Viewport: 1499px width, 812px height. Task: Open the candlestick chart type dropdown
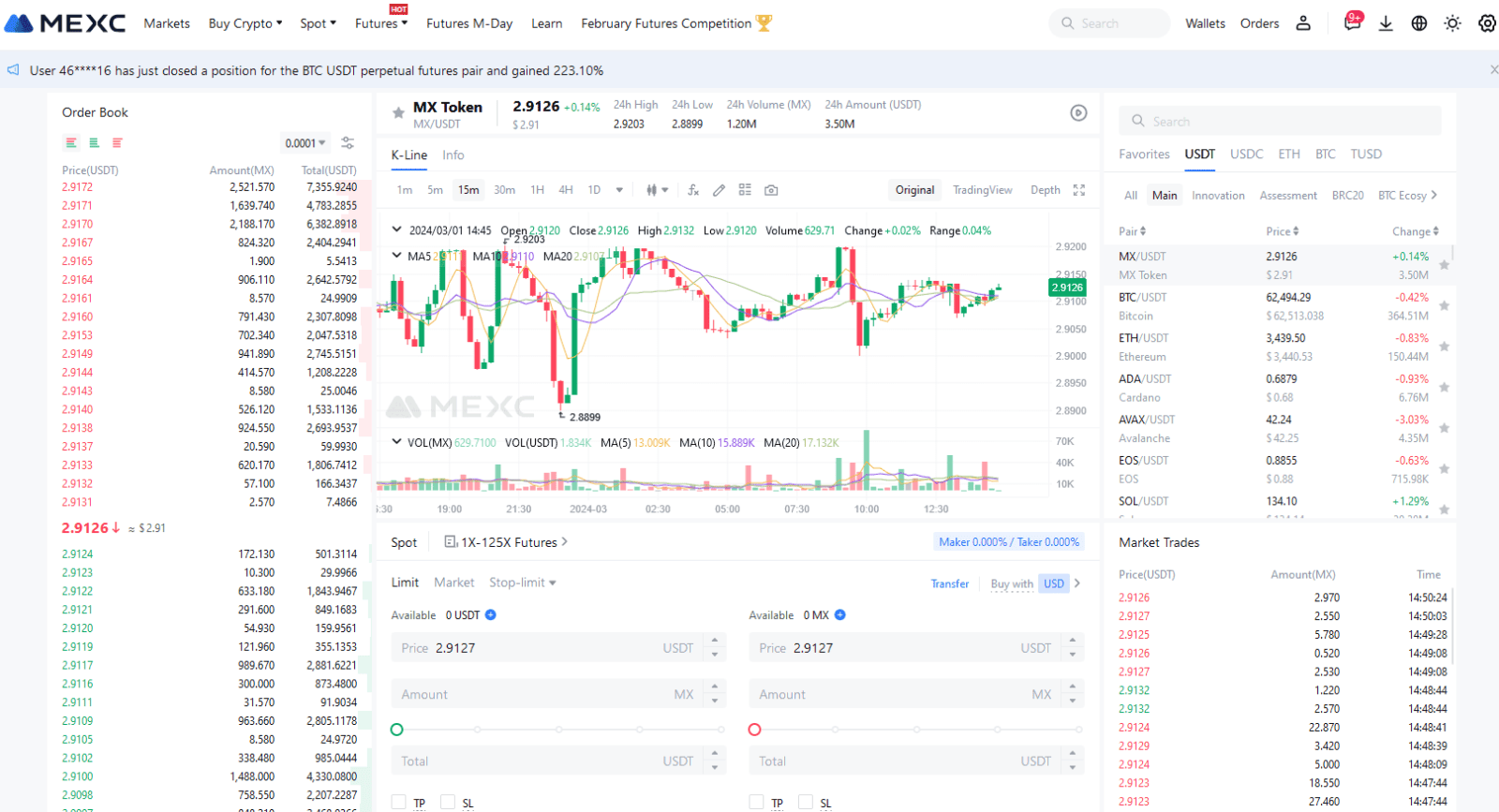[x=657, y=190]
